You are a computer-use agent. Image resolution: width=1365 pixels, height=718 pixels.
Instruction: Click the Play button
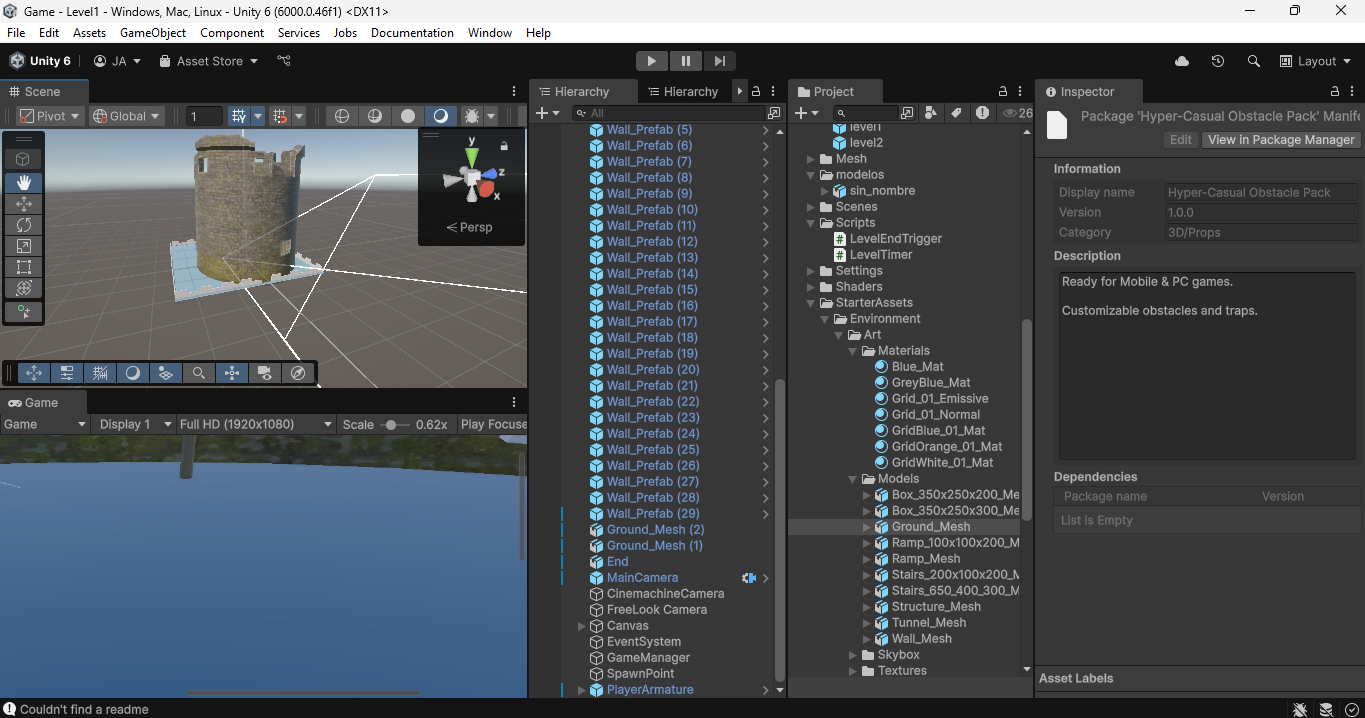point(651,61)
